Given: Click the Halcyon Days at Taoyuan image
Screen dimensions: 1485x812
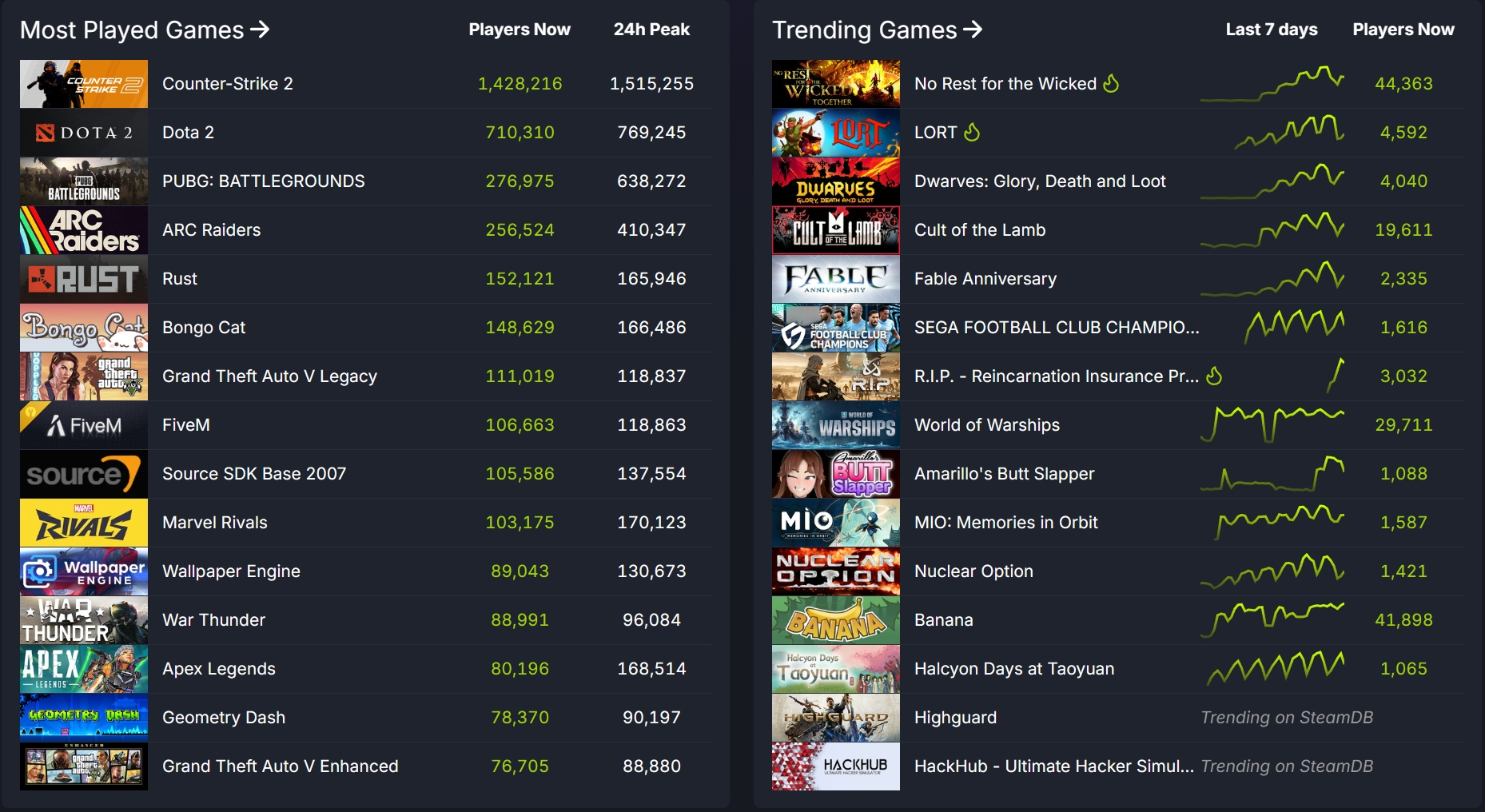Looking at the screenshot, I should [x=836, y=669].
